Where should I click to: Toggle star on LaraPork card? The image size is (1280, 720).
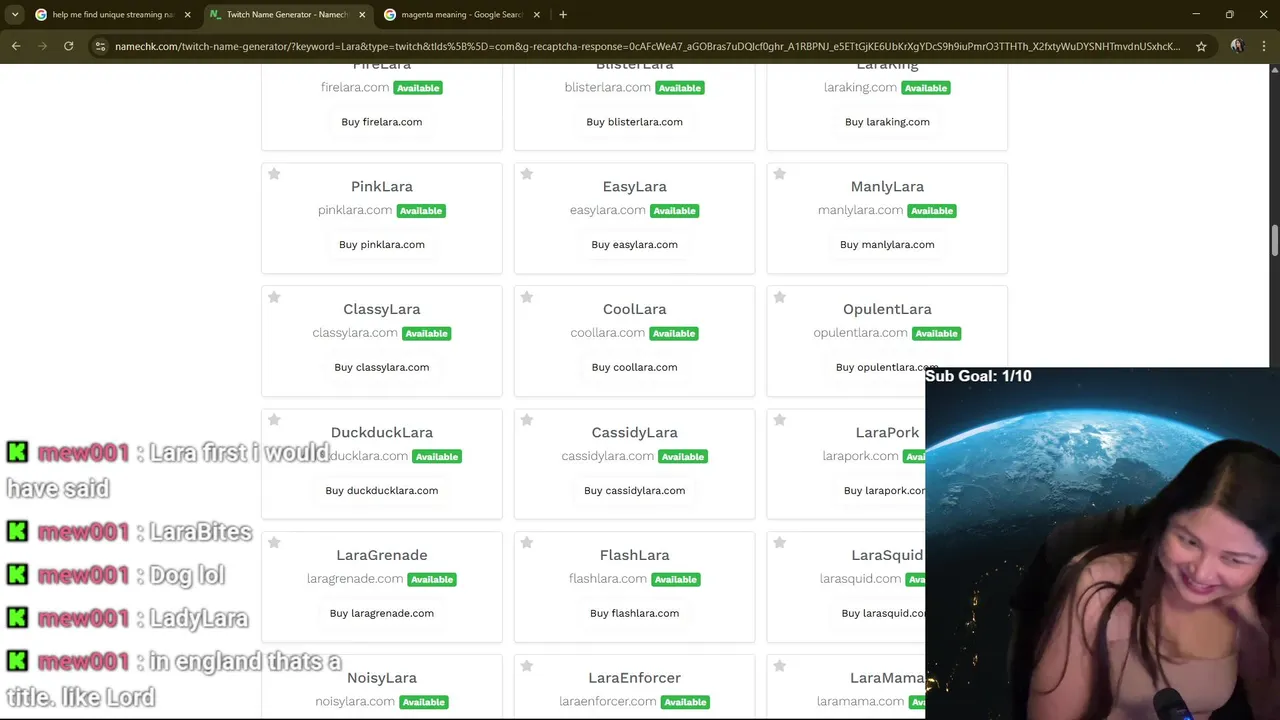click(780, 420)
